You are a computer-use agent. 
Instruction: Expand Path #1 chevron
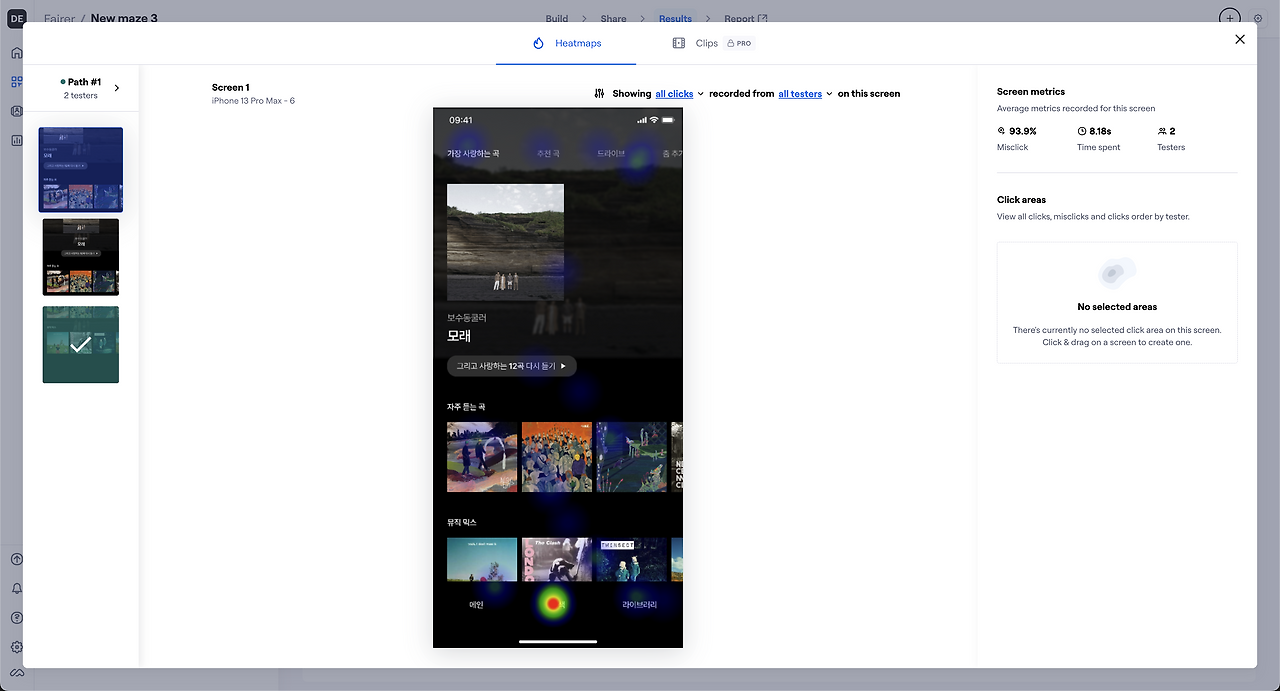117,88
